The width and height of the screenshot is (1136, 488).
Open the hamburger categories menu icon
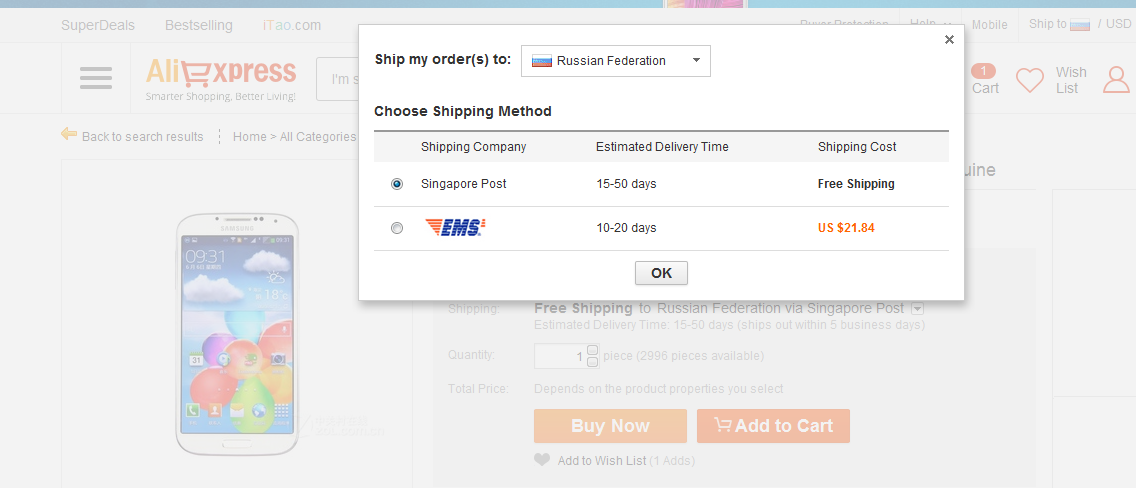(96, 78)
